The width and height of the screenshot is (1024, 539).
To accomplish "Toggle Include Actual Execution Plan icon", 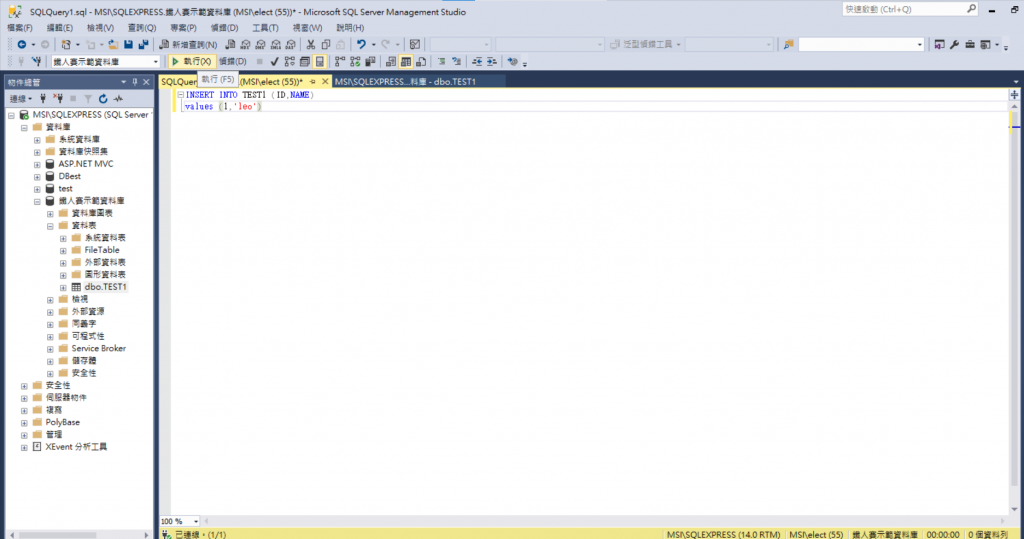I will tap(340, 61).
